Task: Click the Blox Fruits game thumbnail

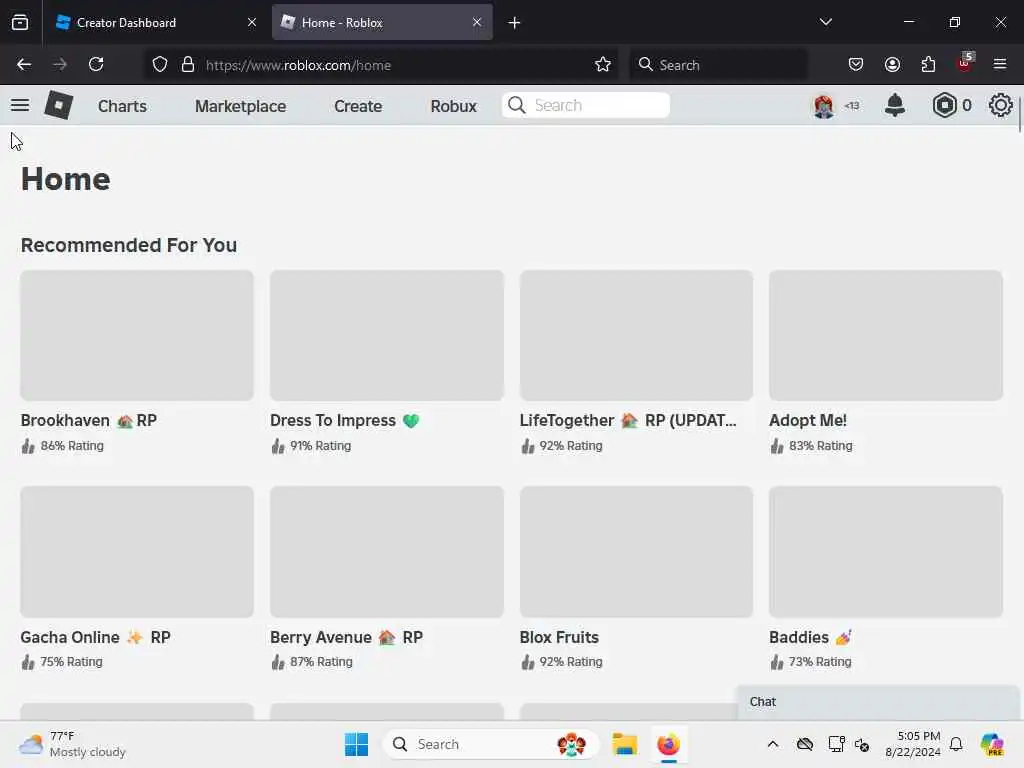Action: 636,552
